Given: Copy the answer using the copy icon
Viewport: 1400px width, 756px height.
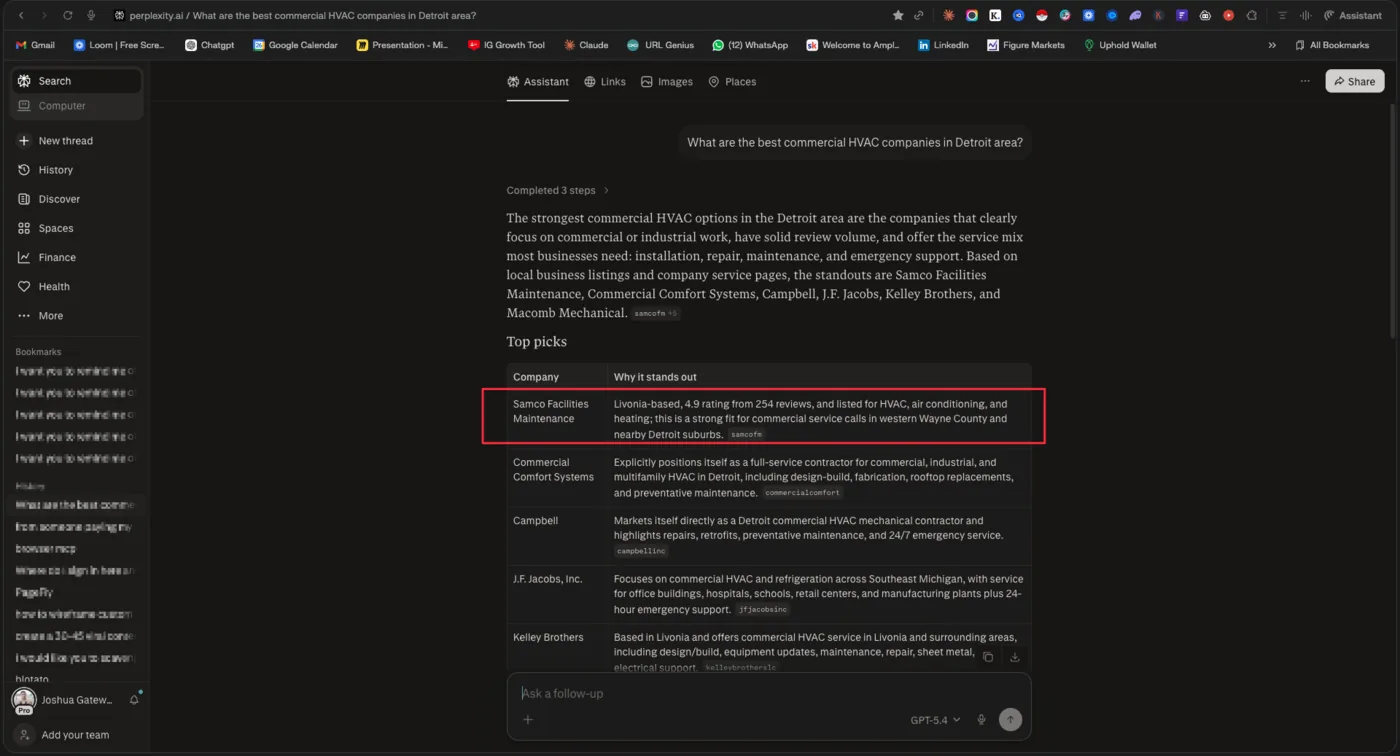Looking at the screenshot, I should [x=988, y=657].
